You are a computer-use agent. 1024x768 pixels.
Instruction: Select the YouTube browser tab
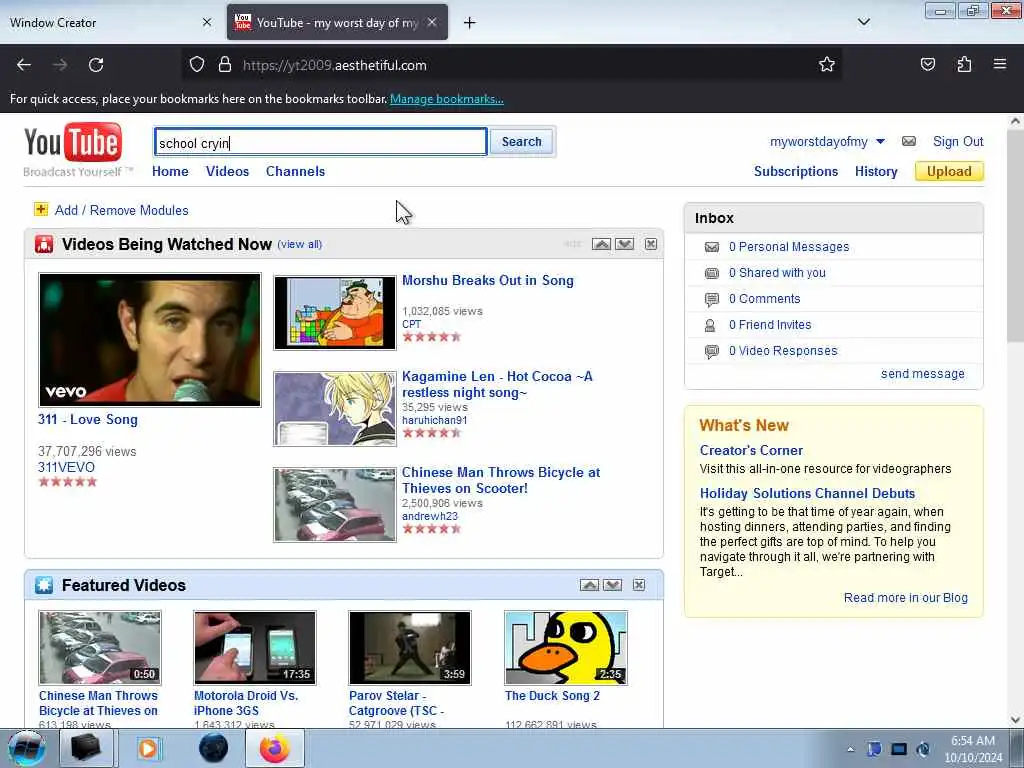(337, 22)
